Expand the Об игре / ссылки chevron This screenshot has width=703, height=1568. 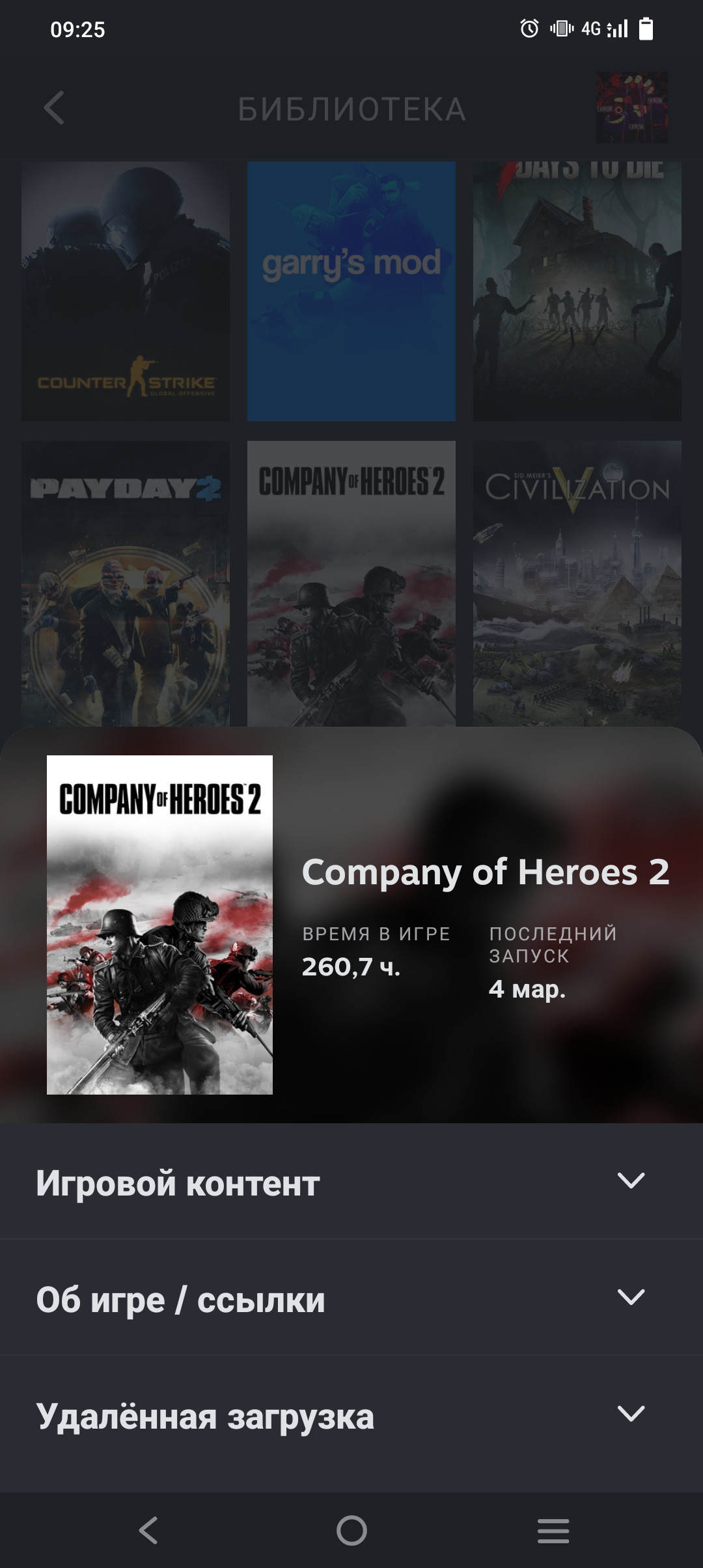pos(631,1297)
